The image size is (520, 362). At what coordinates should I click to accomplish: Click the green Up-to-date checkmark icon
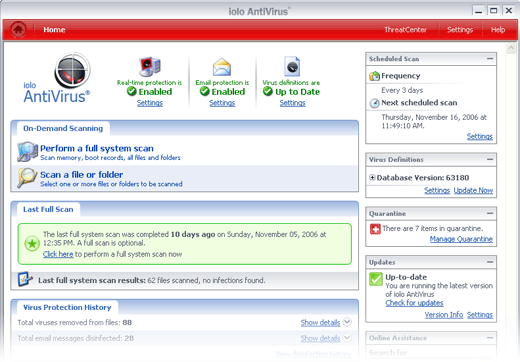376,279
